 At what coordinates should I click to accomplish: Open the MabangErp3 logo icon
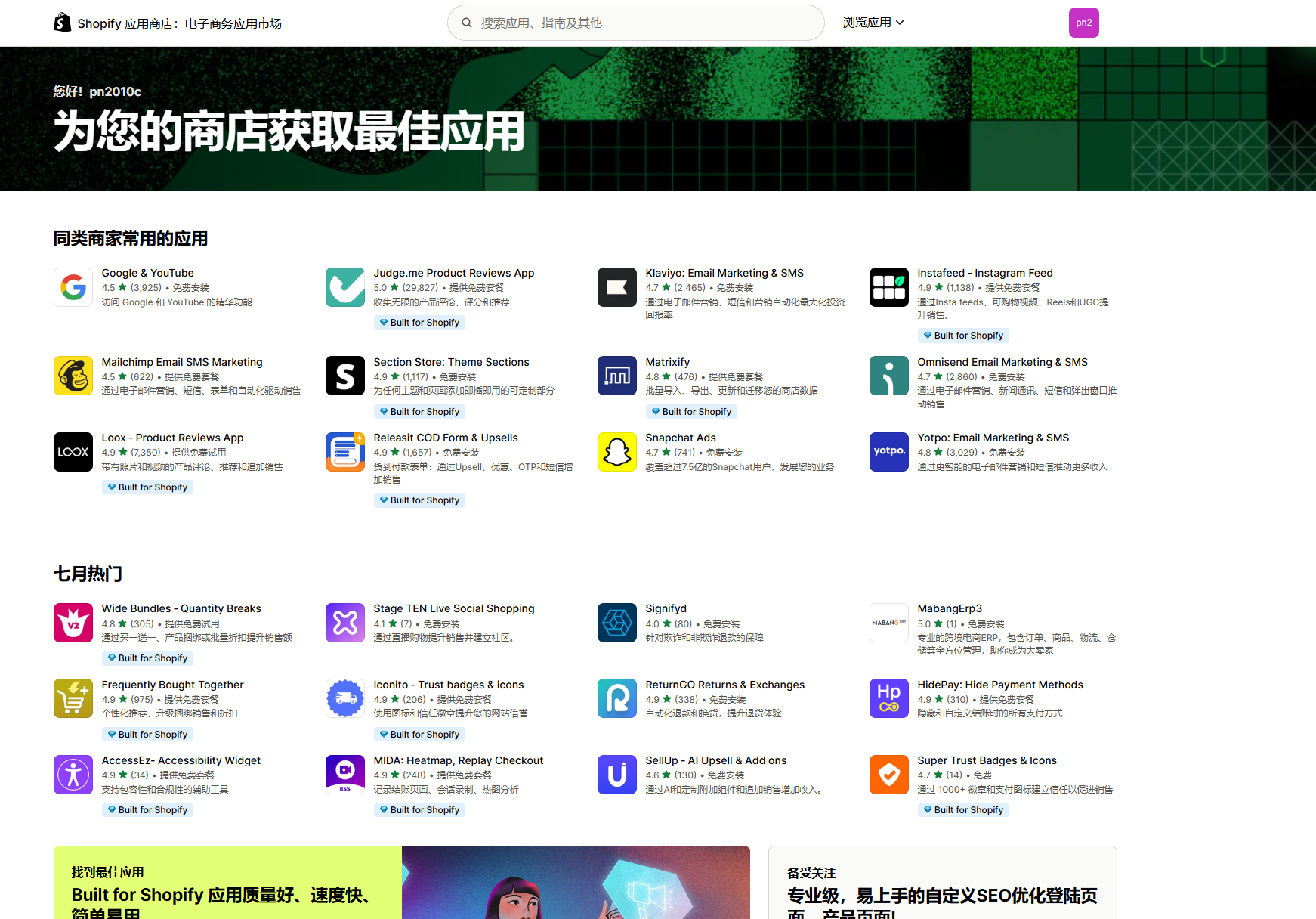[889, 623]
